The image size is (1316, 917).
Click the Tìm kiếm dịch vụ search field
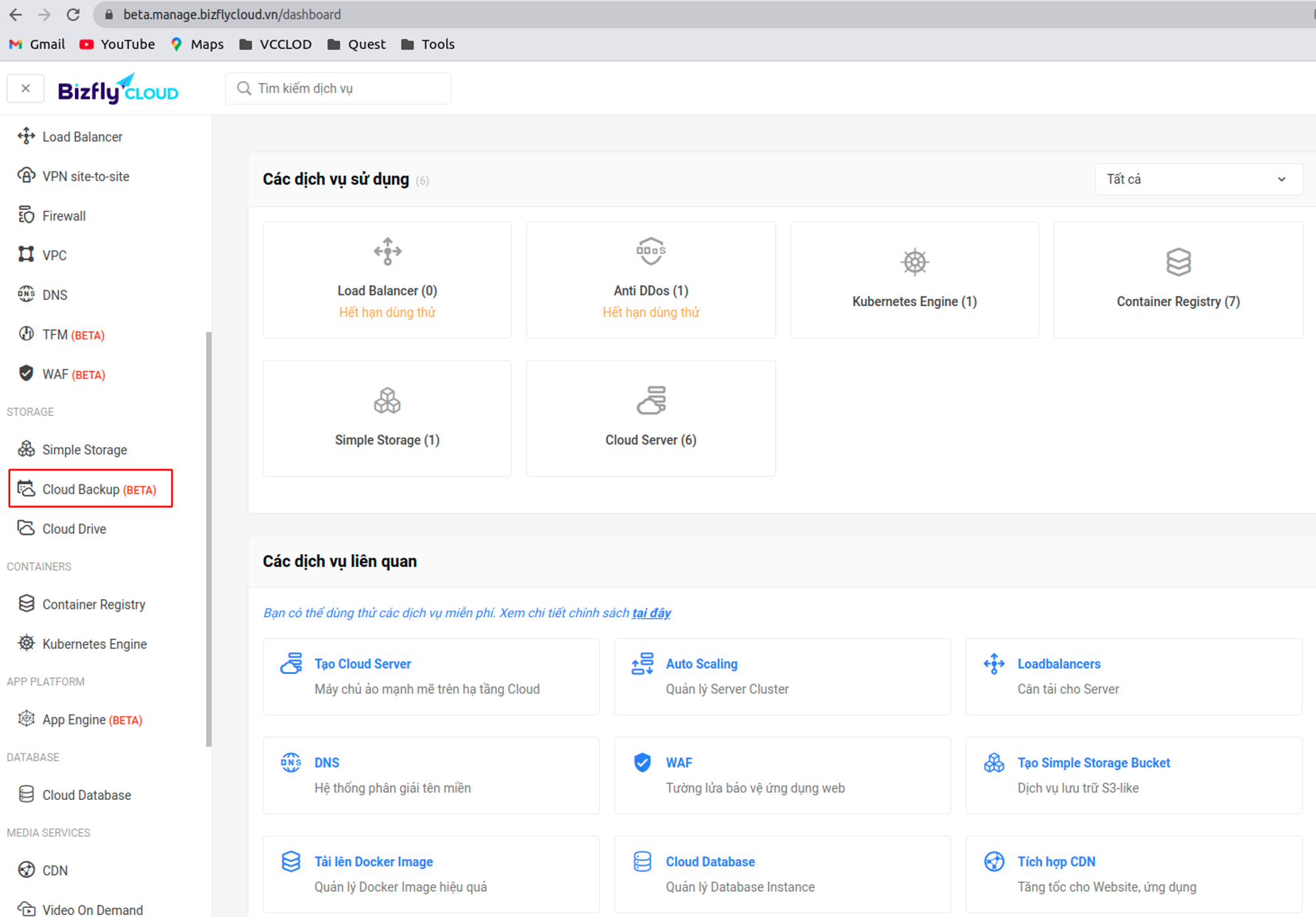(x=338, y=88)
